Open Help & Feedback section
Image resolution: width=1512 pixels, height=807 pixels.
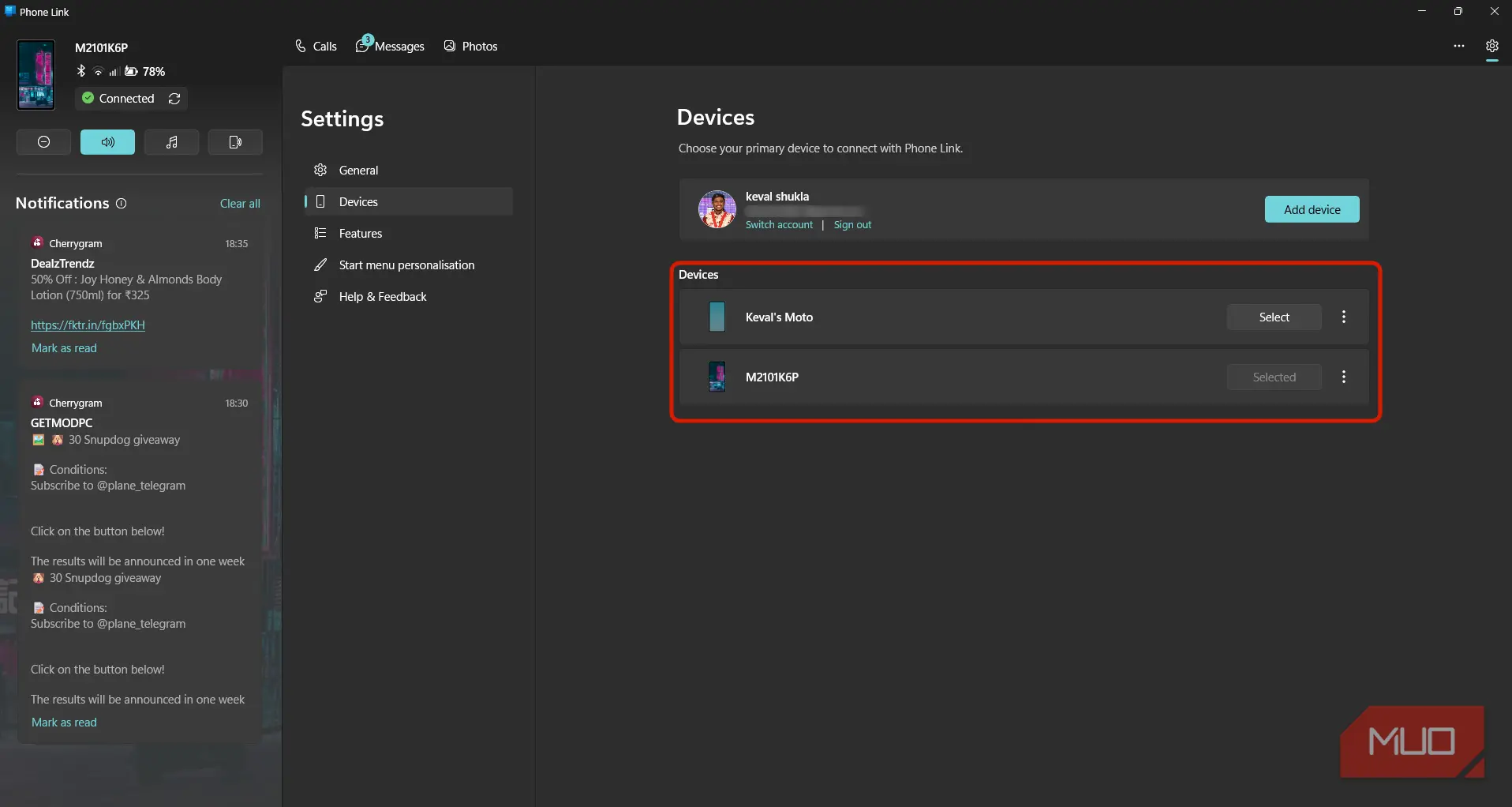pyautogui.click(x=408, y=297)
